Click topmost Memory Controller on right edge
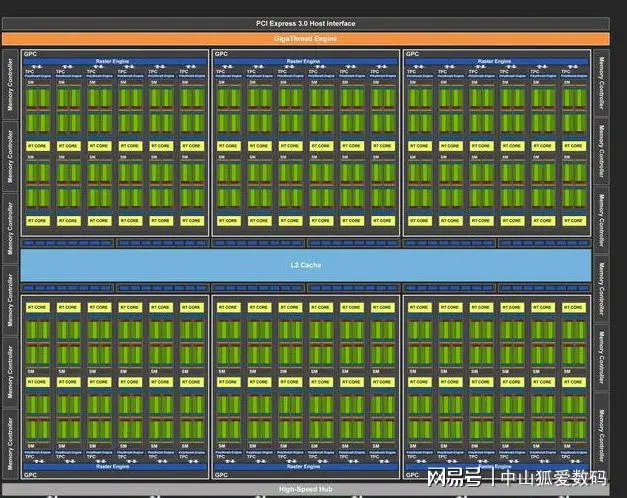 pyautogui.click(x=601, y=84)
